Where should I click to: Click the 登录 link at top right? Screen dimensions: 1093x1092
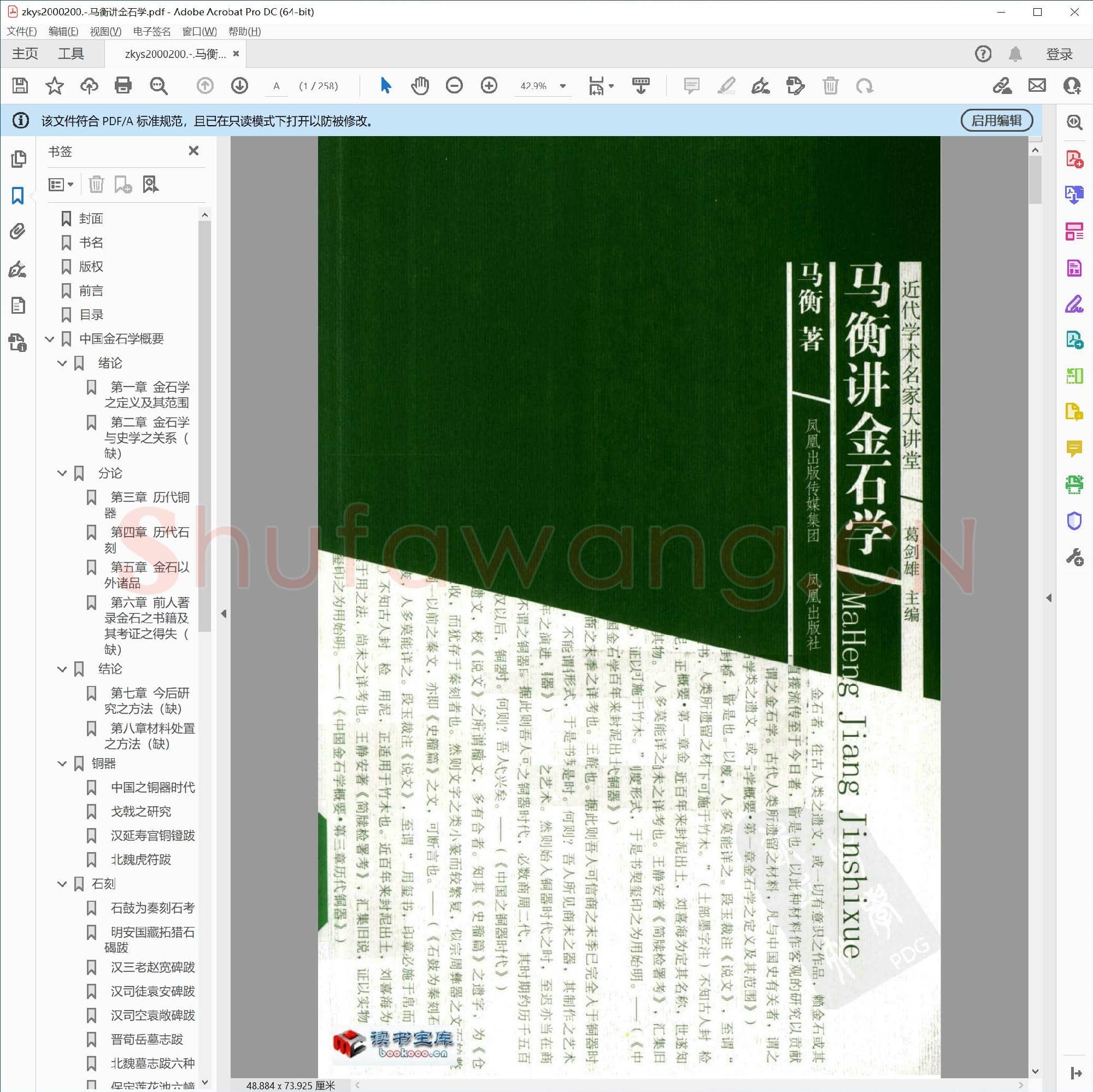click(x=1059, y=54)
